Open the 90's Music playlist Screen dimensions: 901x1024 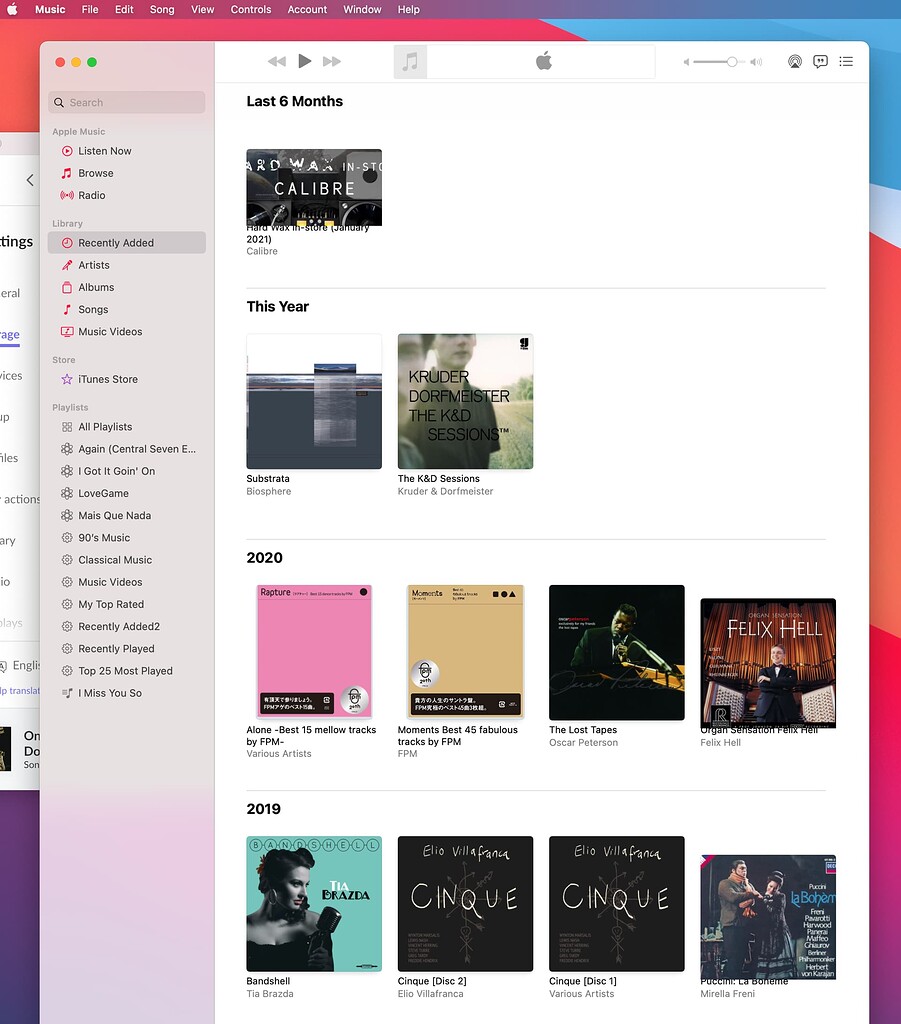click(106, 537)
